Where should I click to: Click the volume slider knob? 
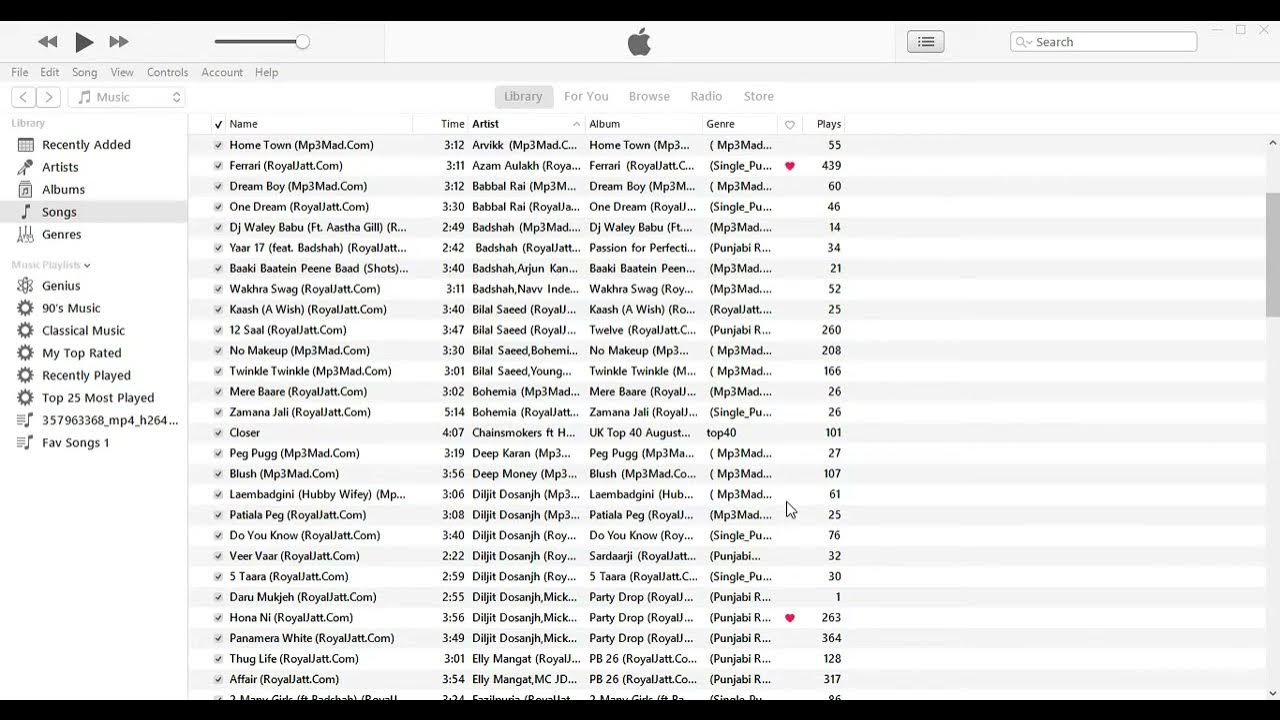coord(302,42)
